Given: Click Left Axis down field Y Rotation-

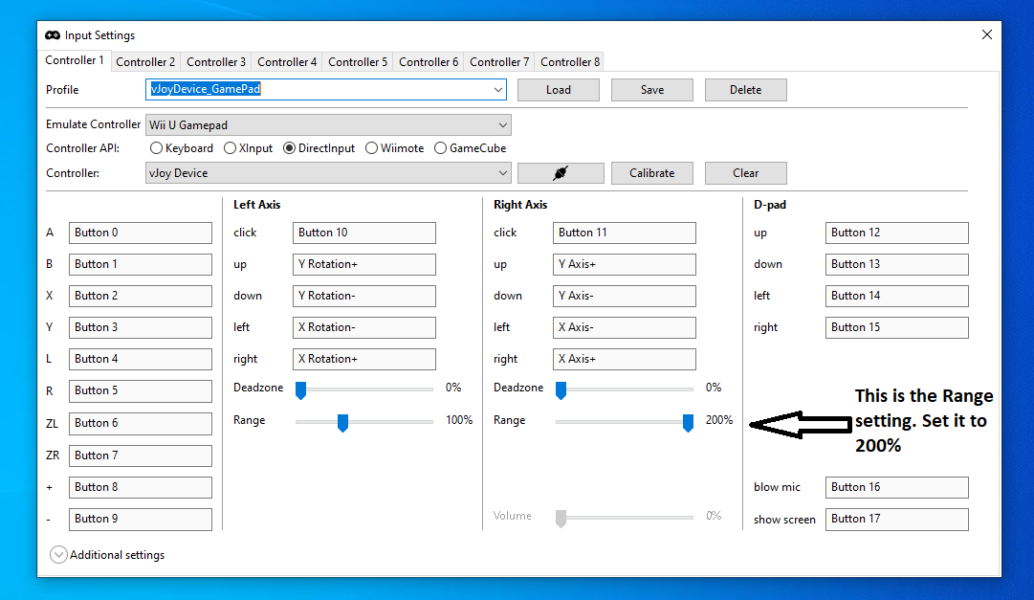Looking at the screenshot, I should [364, 296].
